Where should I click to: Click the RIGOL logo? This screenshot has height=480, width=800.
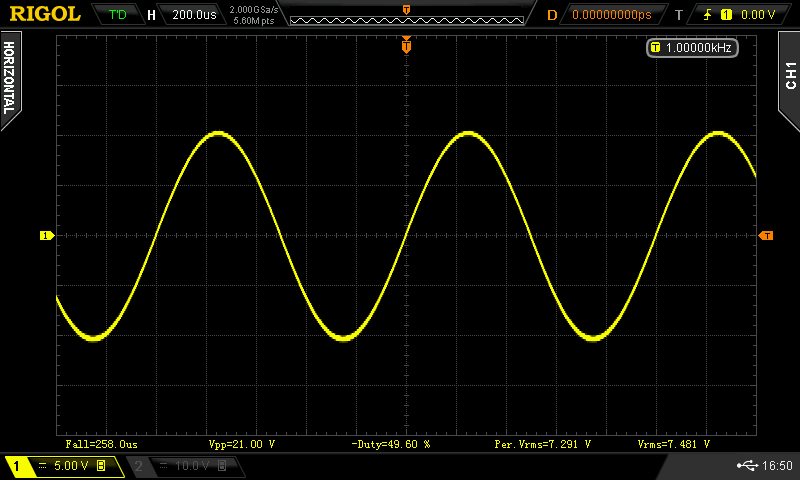coord(45,14)
